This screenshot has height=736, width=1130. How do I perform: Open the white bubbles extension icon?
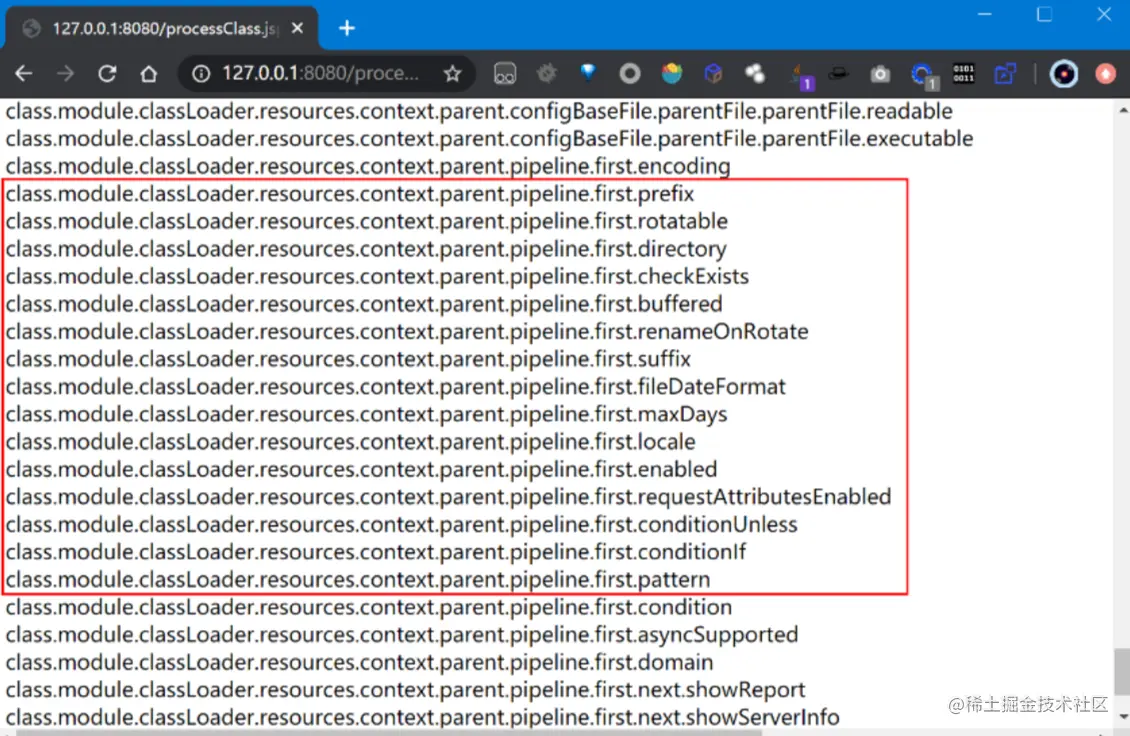[755, 74]
